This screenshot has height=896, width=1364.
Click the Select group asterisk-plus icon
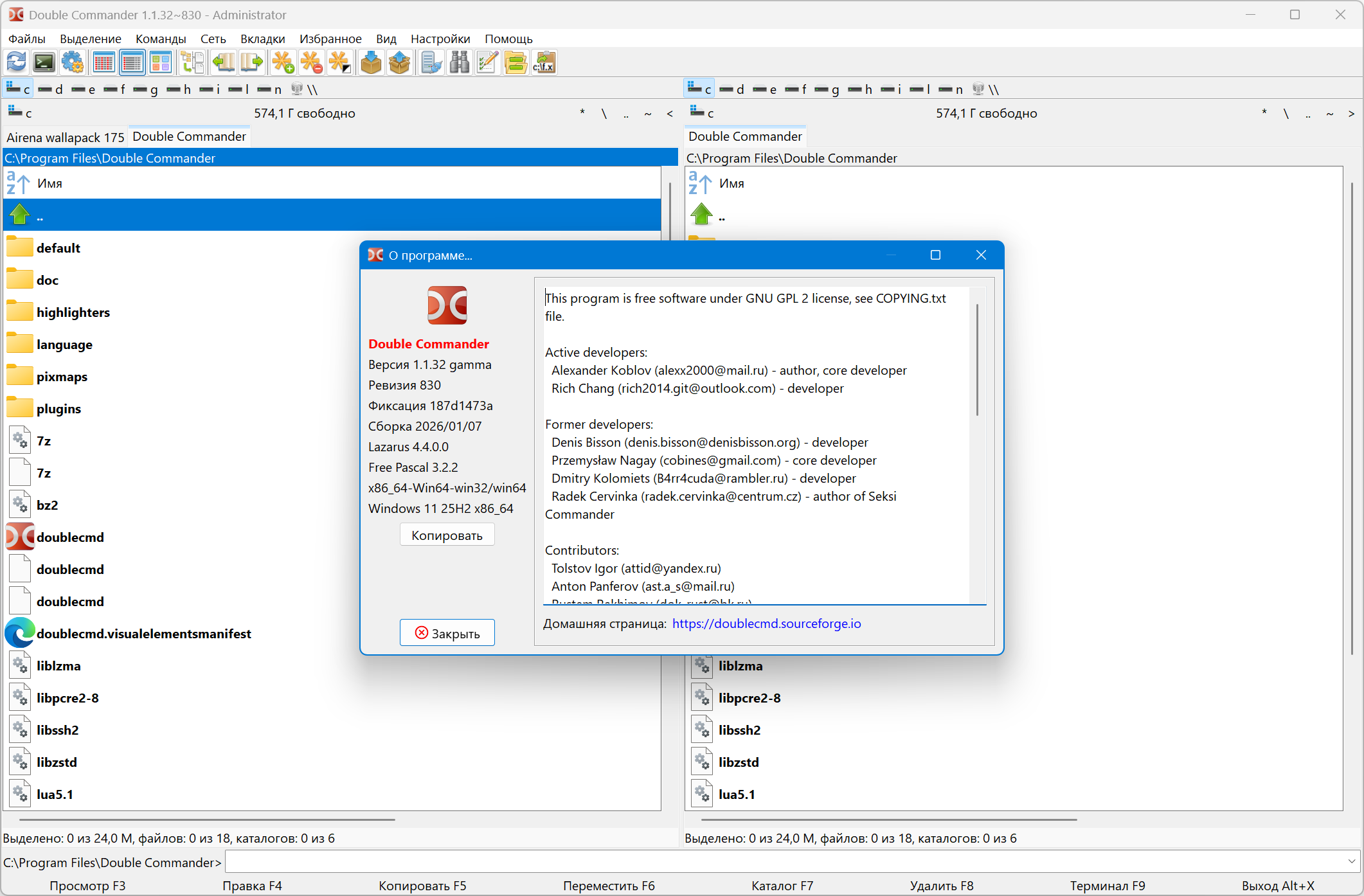click(283, 63)
